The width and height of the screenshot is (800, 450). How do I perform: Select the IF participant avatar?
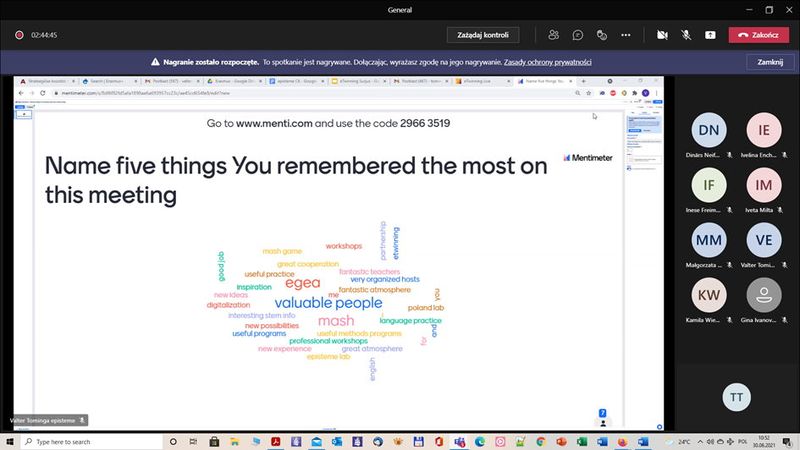coord(709,185)
